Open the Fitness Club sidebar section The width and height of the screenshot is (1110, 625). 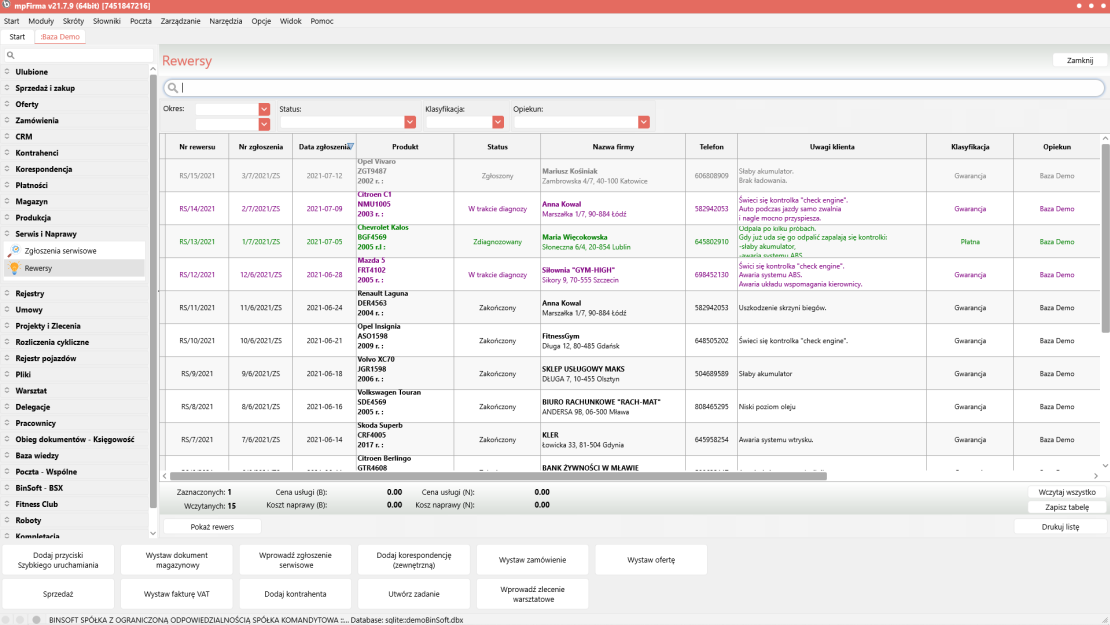[x=36, y=504]
